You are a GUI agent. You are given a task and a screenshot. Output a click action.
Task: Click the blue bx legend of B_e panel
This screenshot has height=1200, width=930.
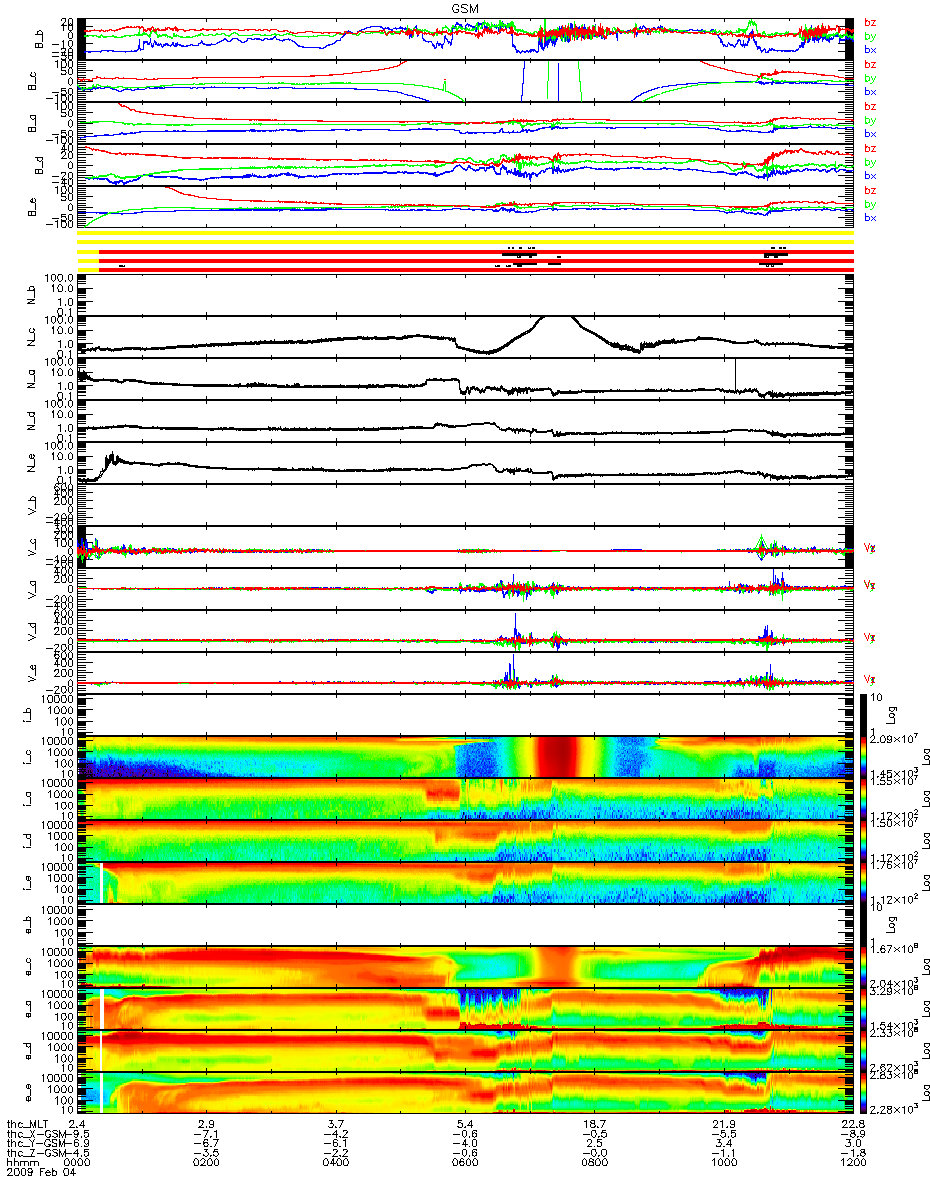click(x=870, y=217)
